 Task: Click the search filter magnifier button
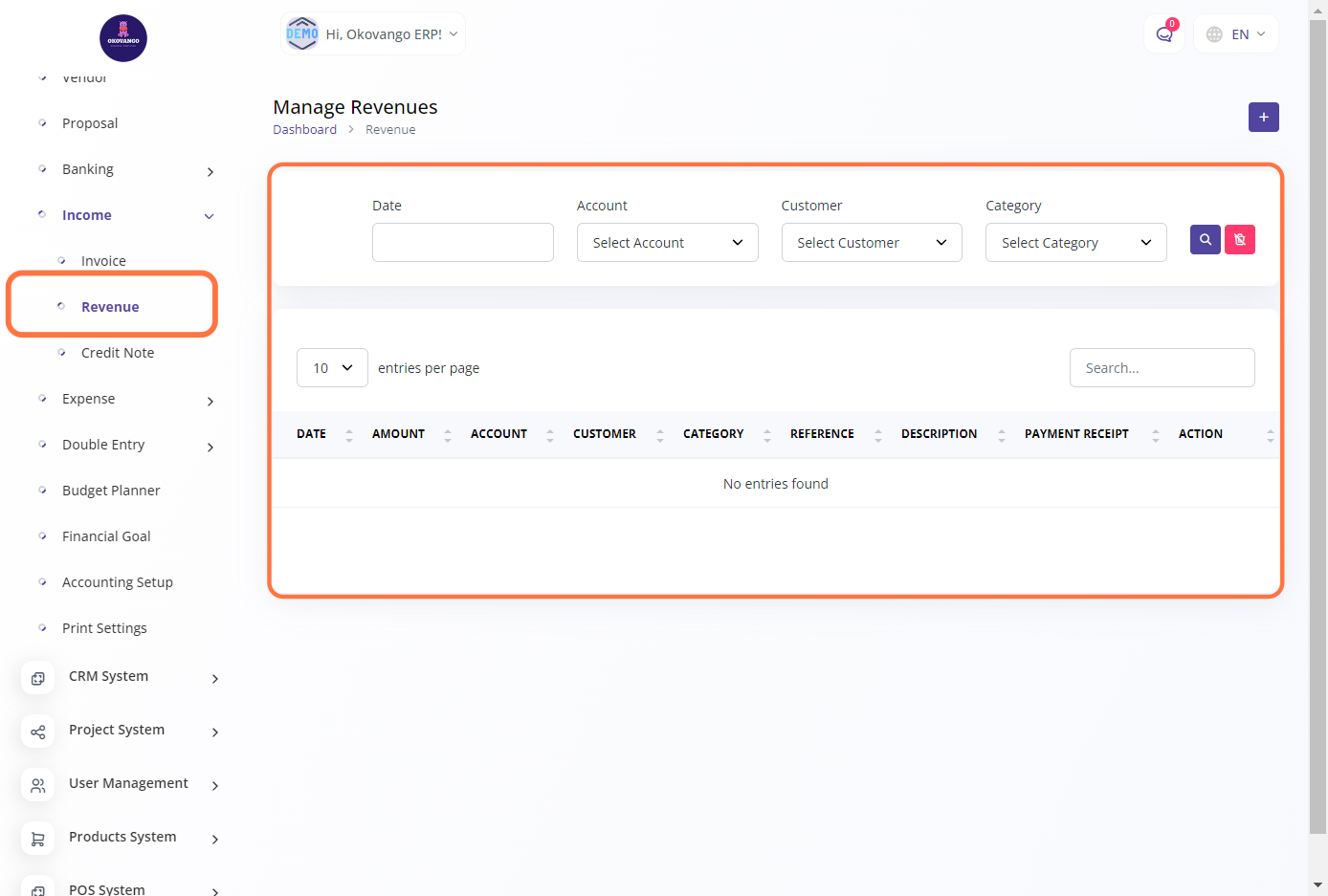point(1205,239)
